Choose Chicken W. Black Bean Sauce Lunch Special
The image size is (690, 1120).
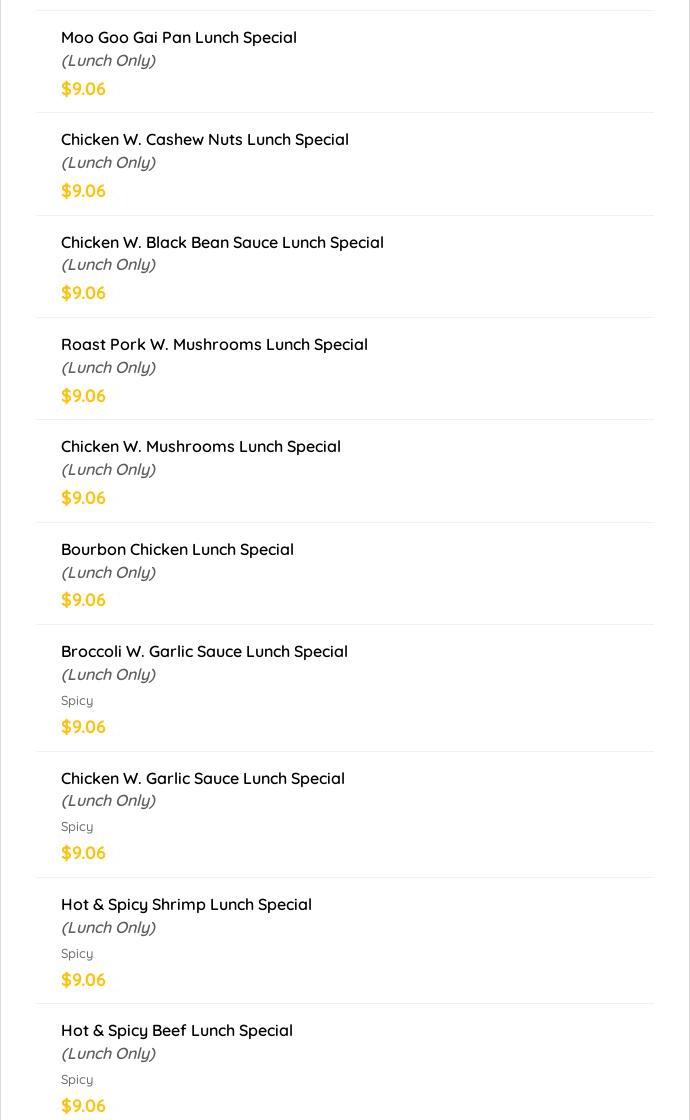click(345, 266)
